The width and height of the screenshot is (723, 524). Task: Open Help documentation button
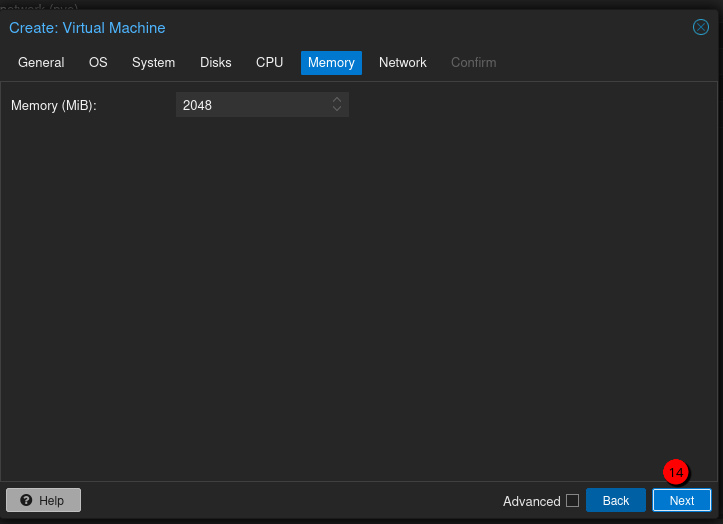click(43, 500)
